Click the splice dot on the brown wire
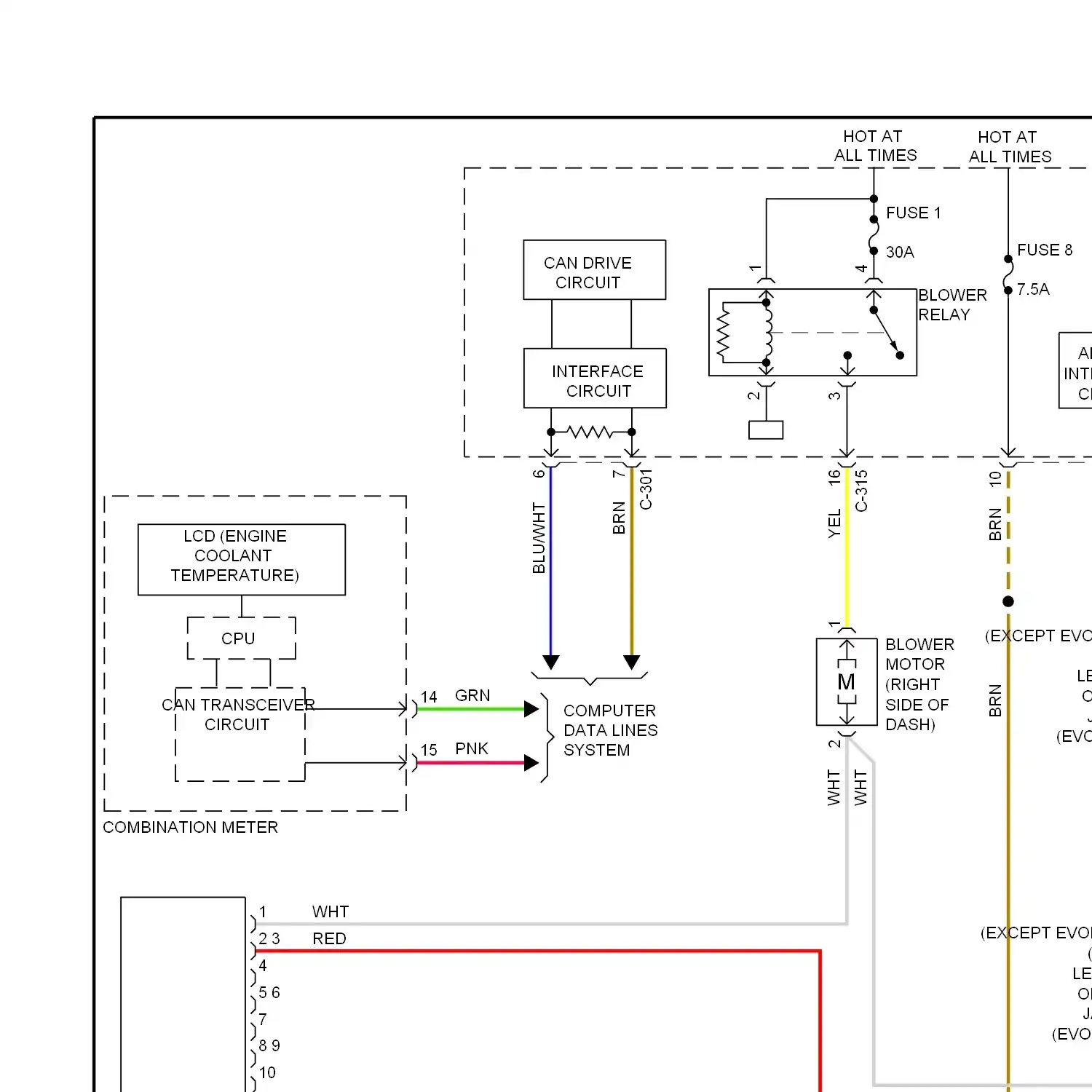The image size is (1092, 1092). (1008, 601)
